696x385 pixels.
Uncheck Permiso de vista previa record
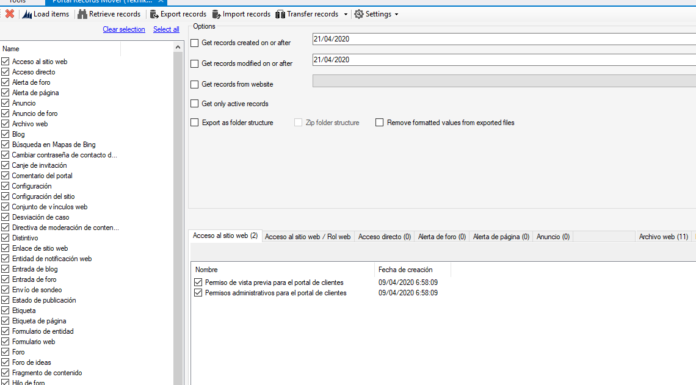[198, 282]
